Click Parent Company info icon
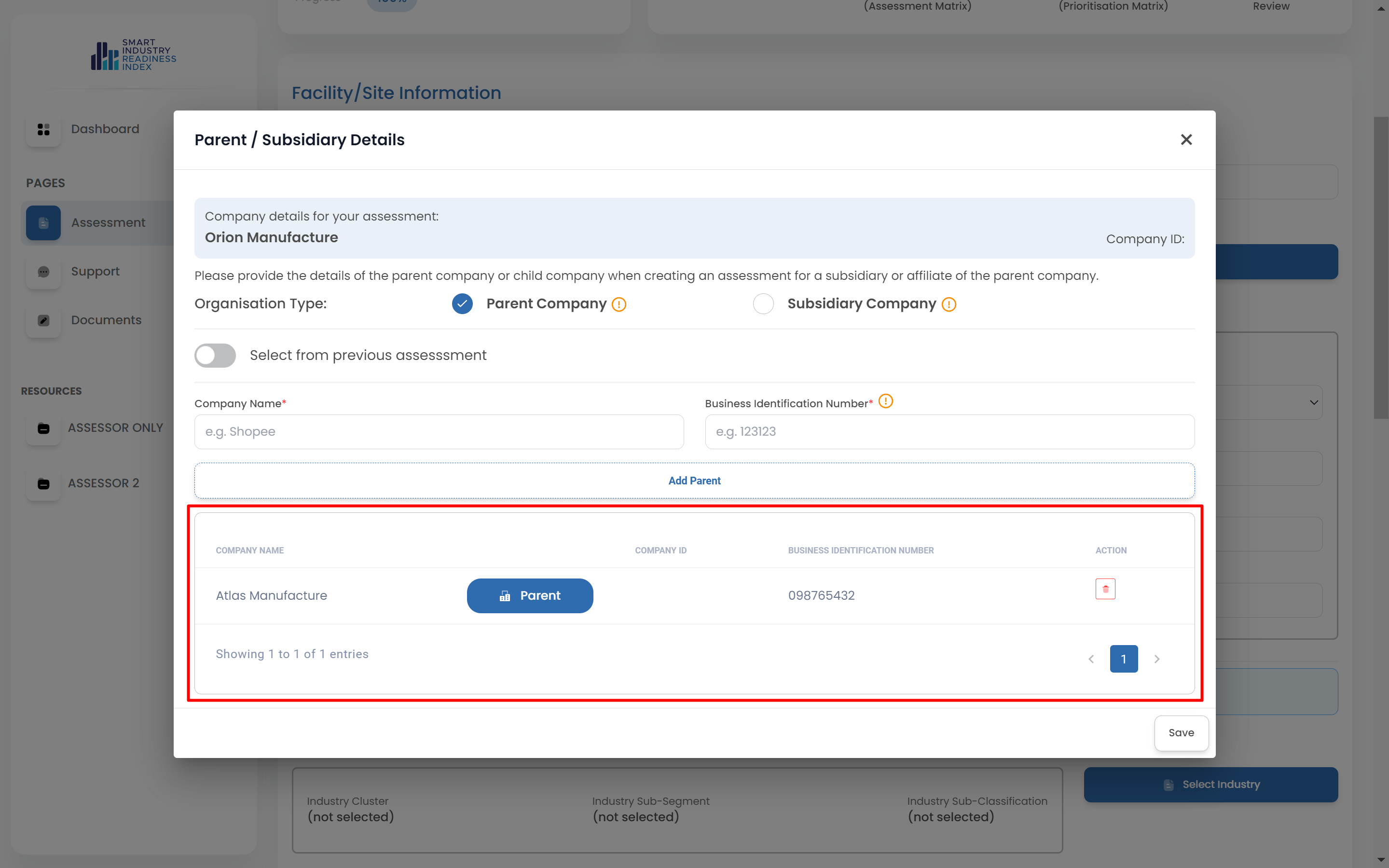Viewport: 1389px width, 868px height. 619,304
